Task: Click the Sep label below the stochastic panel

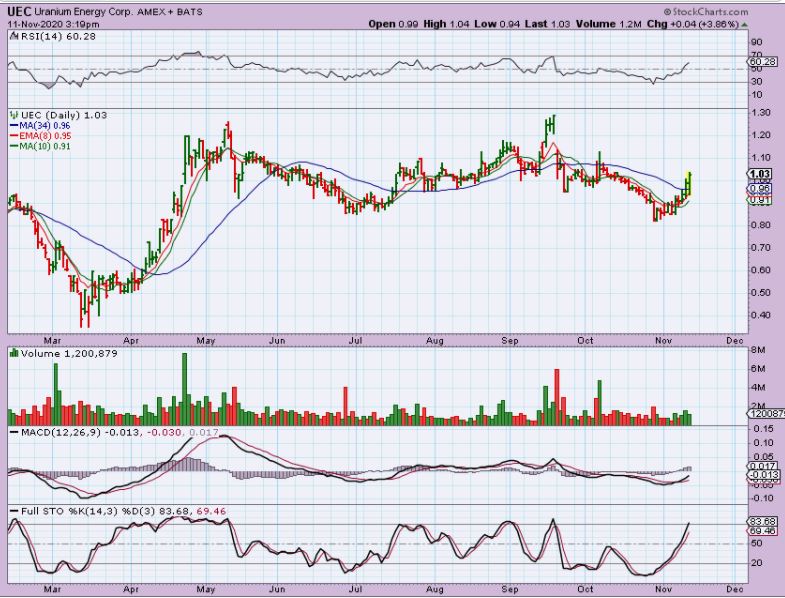Action: [x=510, y=589]
